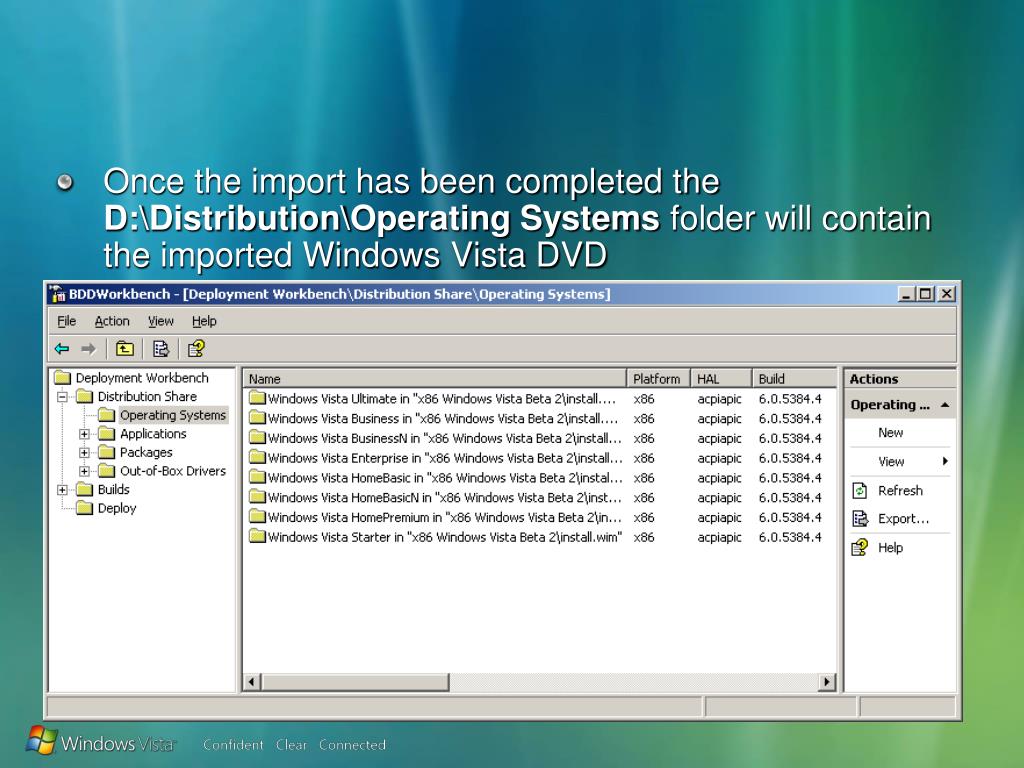The image size is (1024, 768).
Task: Click the Windows Vista HomeBasic folder icon
Action: pyautogui.click(x=257, y=477)
